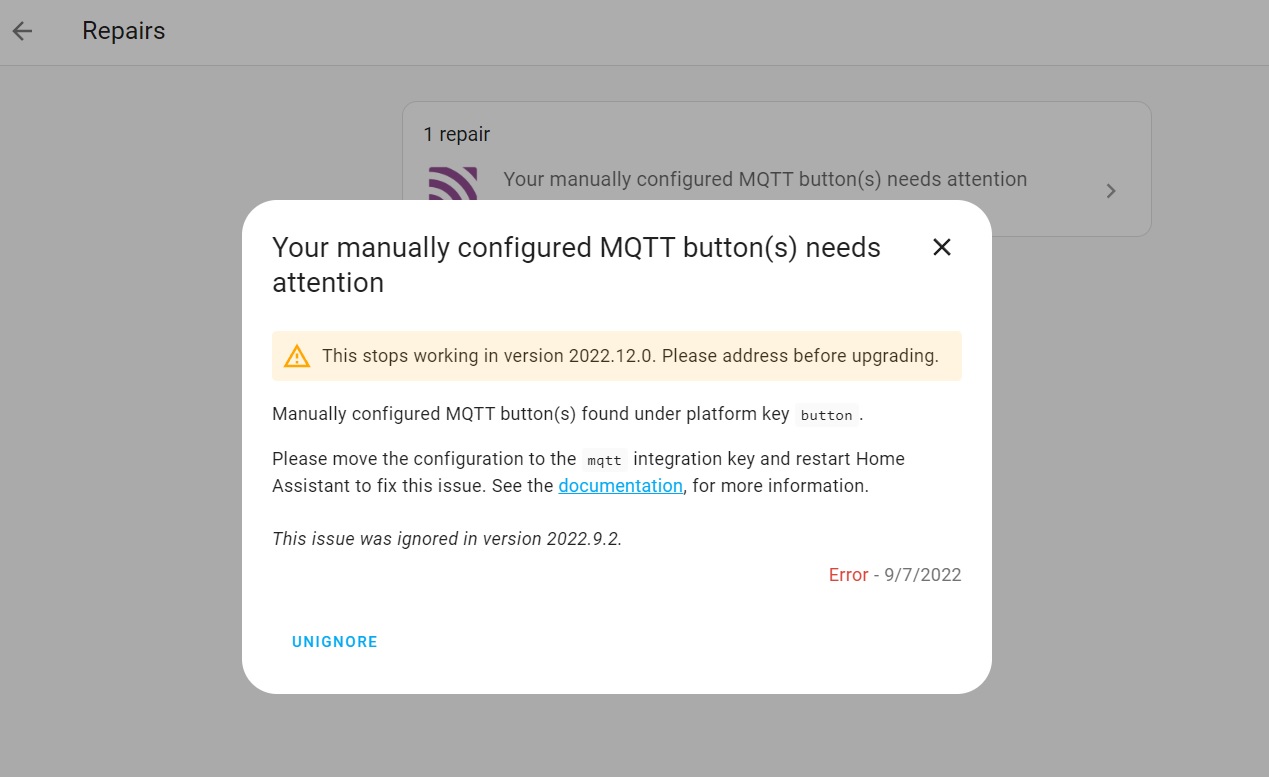Image resolution: width=1269 pixels, height=777 pixels.
Task: Open the documentation link
Action: pyautogui.click(x=620, y=486)
